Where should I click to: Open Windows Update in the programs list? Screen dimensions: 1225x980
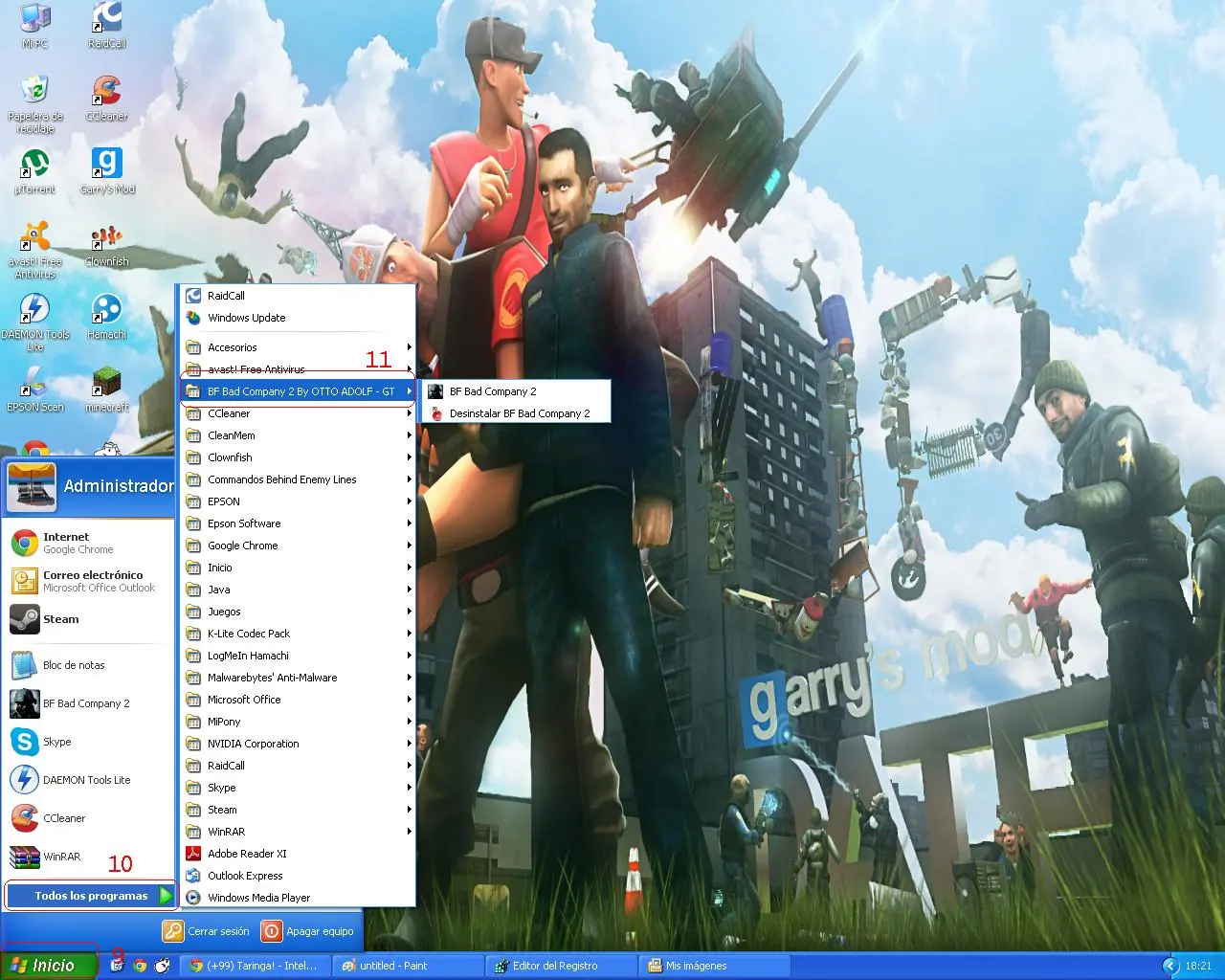[x=298, y=318]
